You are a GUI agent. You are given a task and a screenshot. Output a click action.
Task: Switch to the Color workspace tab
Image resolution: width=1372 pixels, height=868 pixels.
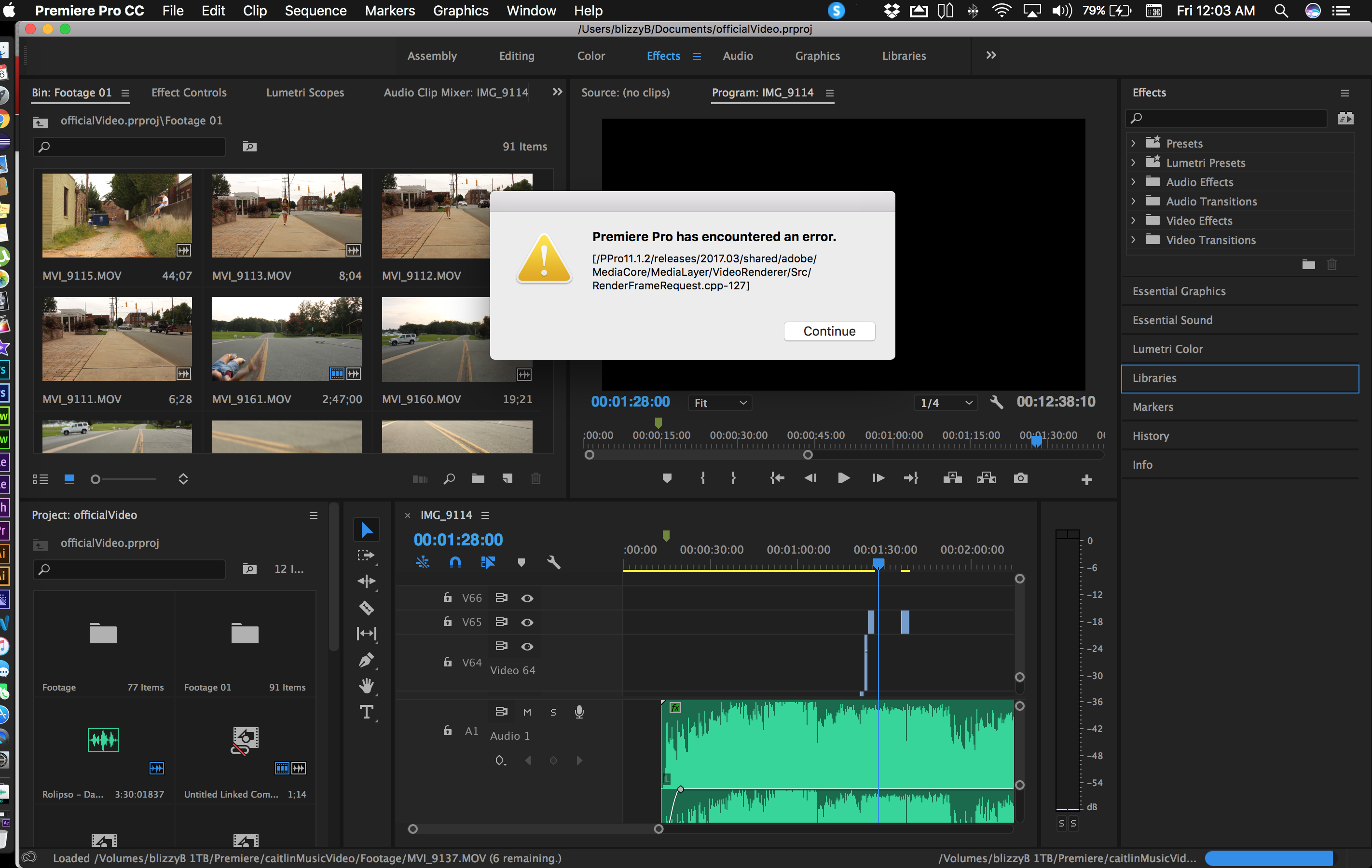591,56
